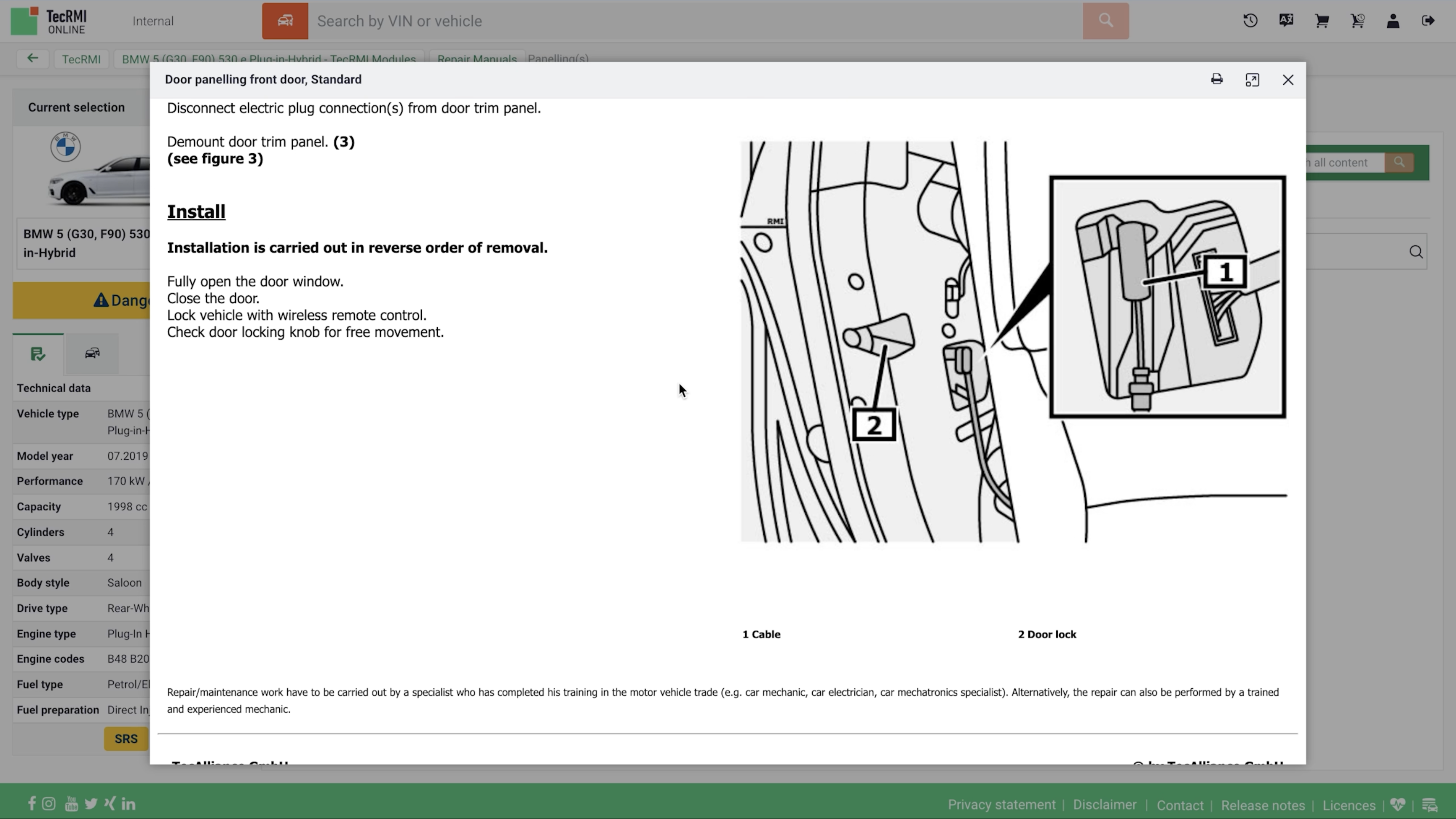Click the Install heading
Viewport: 1456px width, 819px height.
(196, 211)
